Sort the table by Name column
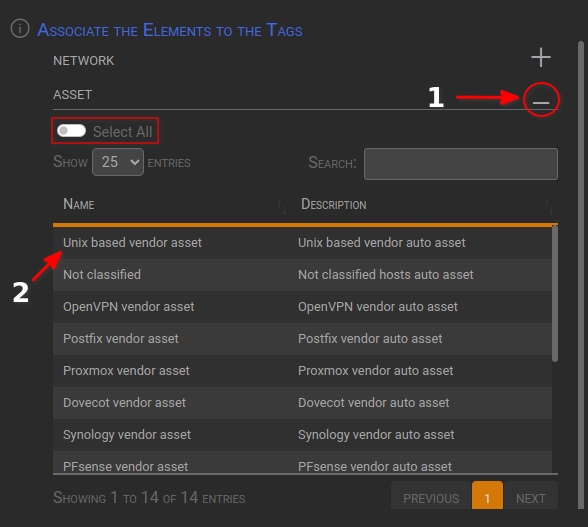Screen dimensions: 588x527 point(171,205)
